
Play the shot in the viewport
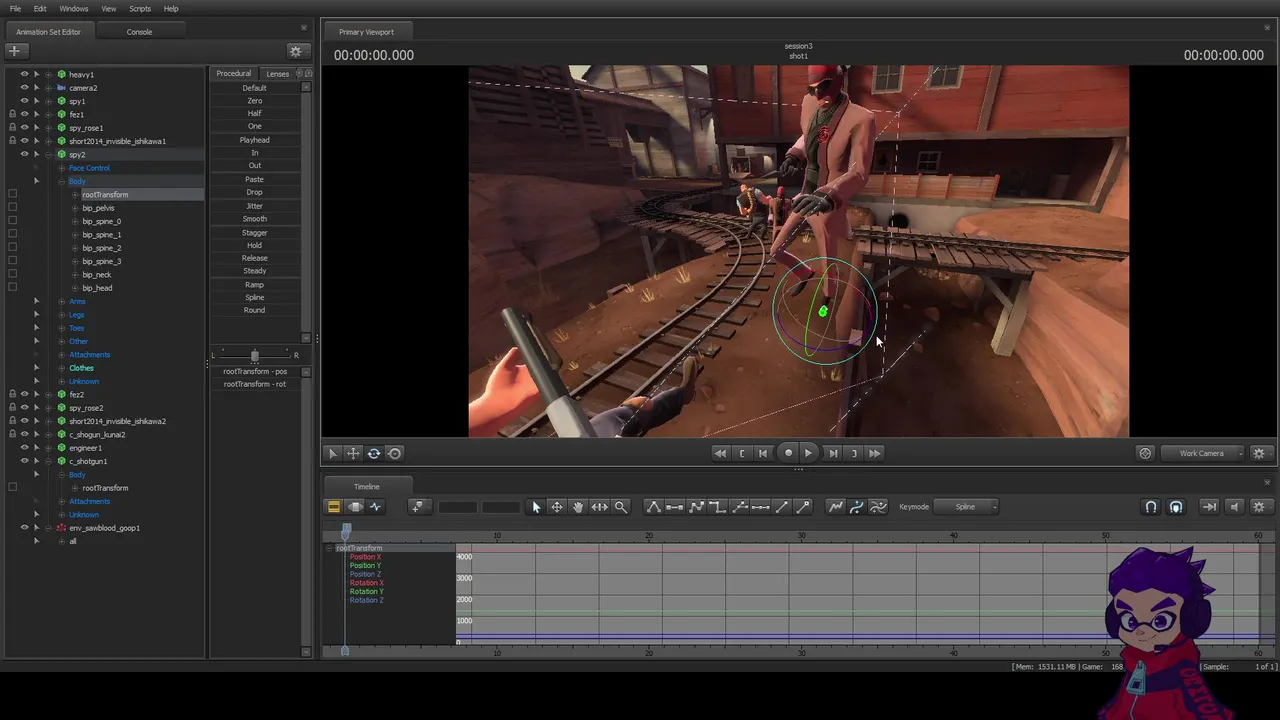(809, 453)
